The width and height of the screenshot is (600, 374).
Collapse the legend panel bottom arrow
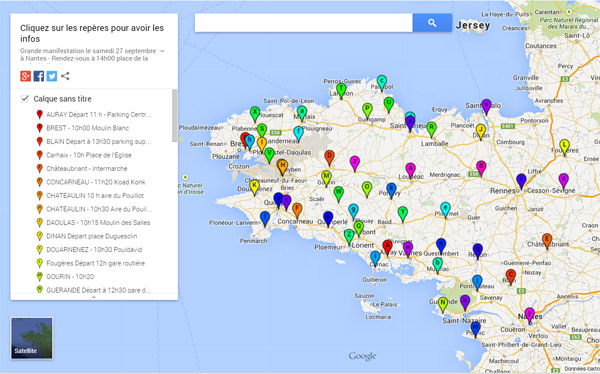pyautogui.click(x=94, y=297)
